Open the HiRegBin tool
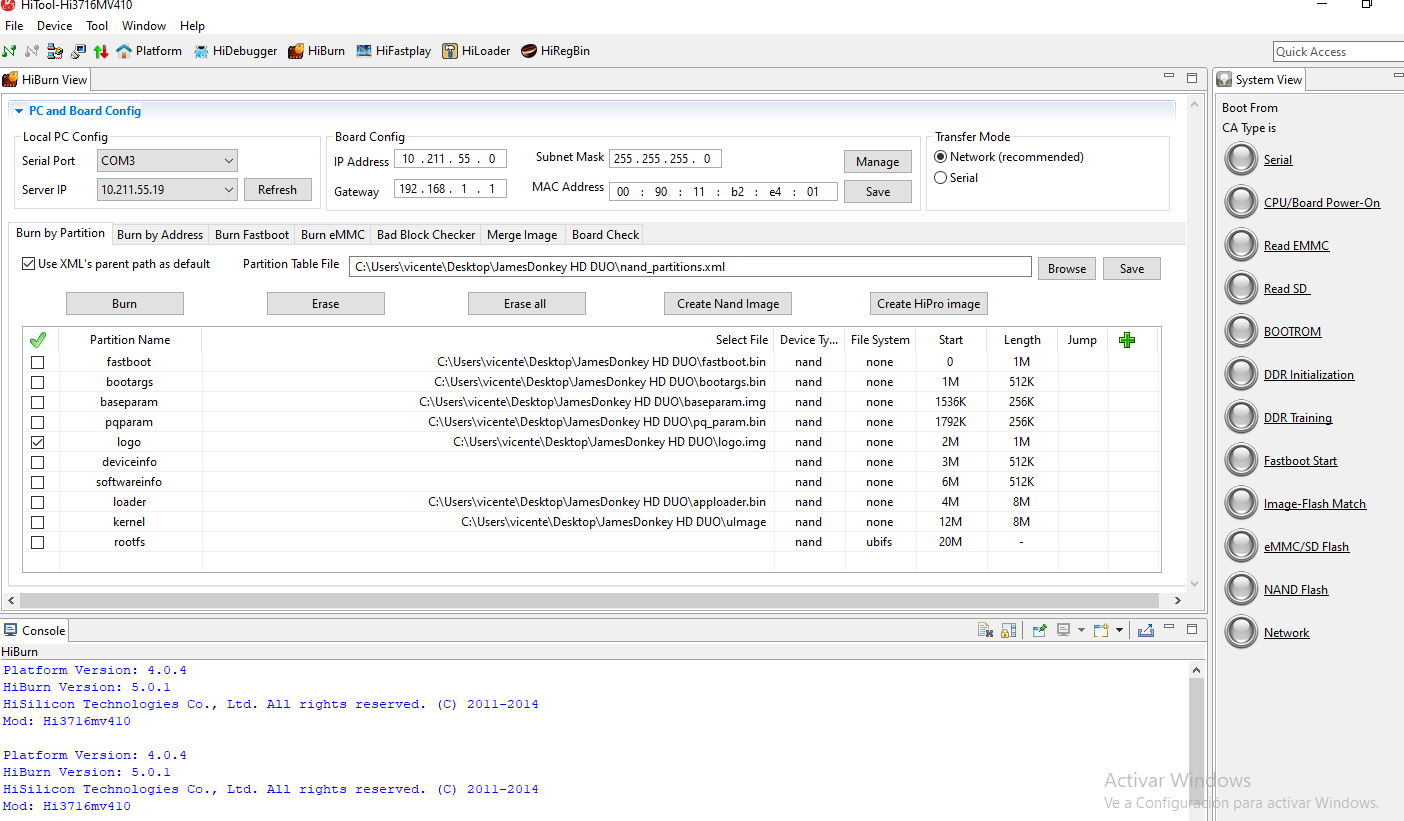The image size is (1404, 821). click(x=556, y=51)
